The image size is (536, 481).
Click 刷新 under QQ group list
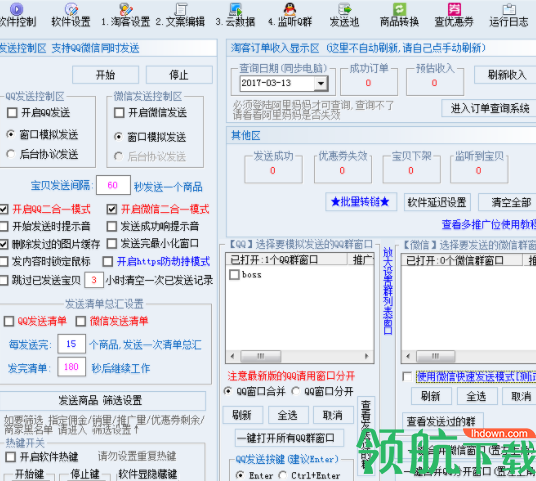(242, 415)
